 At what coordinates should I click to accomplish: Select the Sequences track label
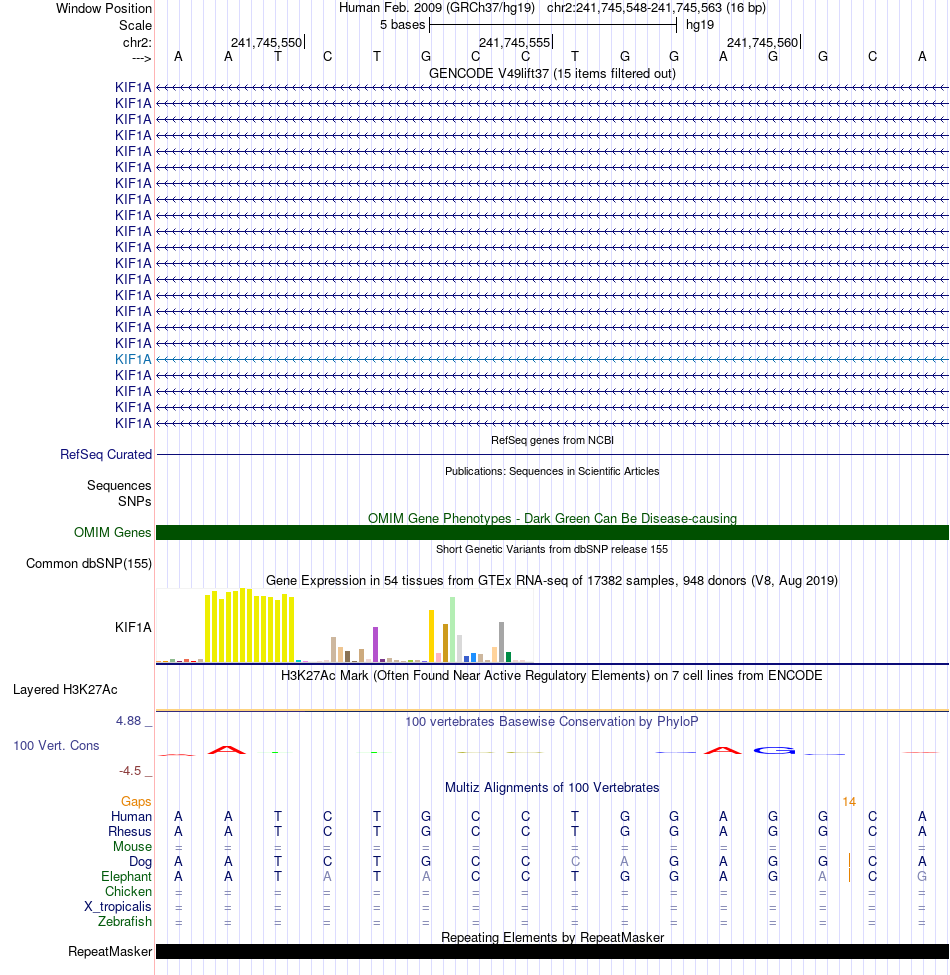click(119, 486)
